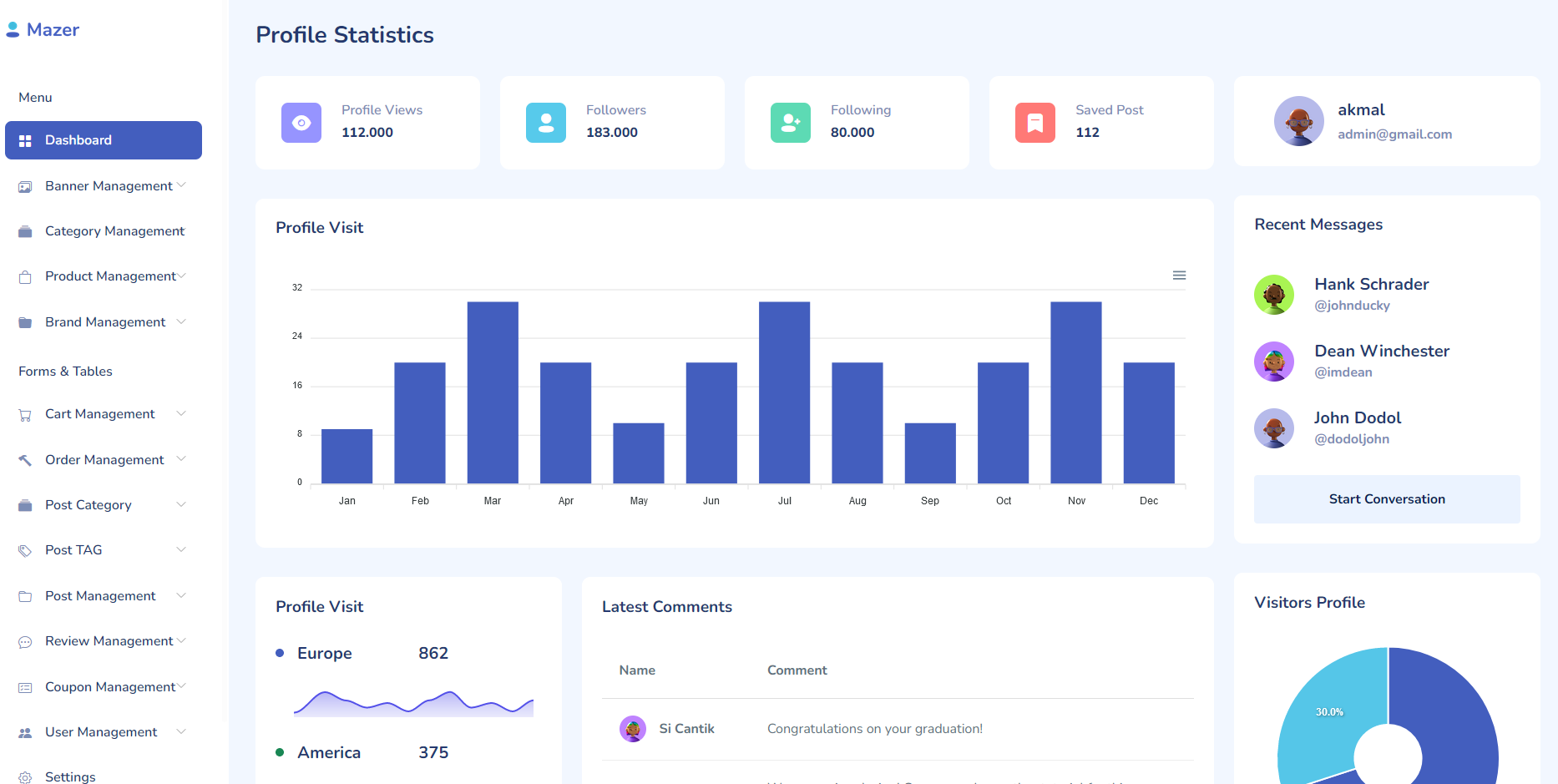
Task: Expand Product Management chevron
Action: click(x=181, y=276)
